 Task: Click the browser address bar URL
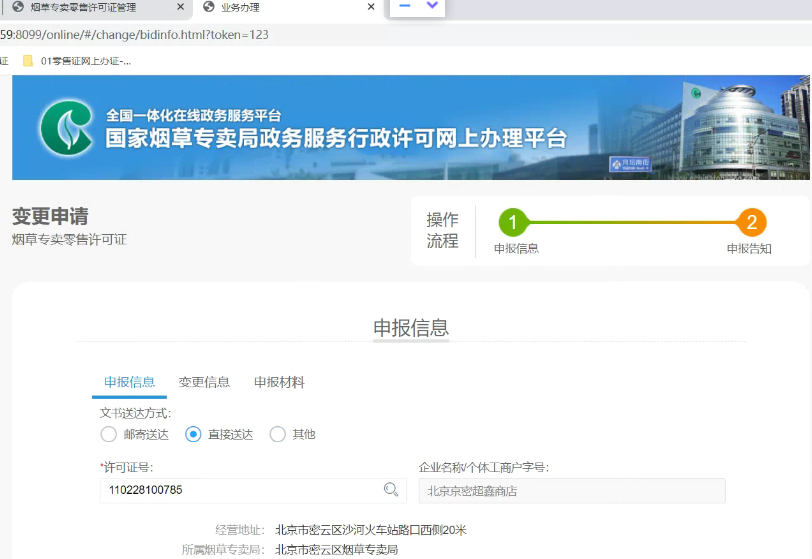[x=134, y=35]
